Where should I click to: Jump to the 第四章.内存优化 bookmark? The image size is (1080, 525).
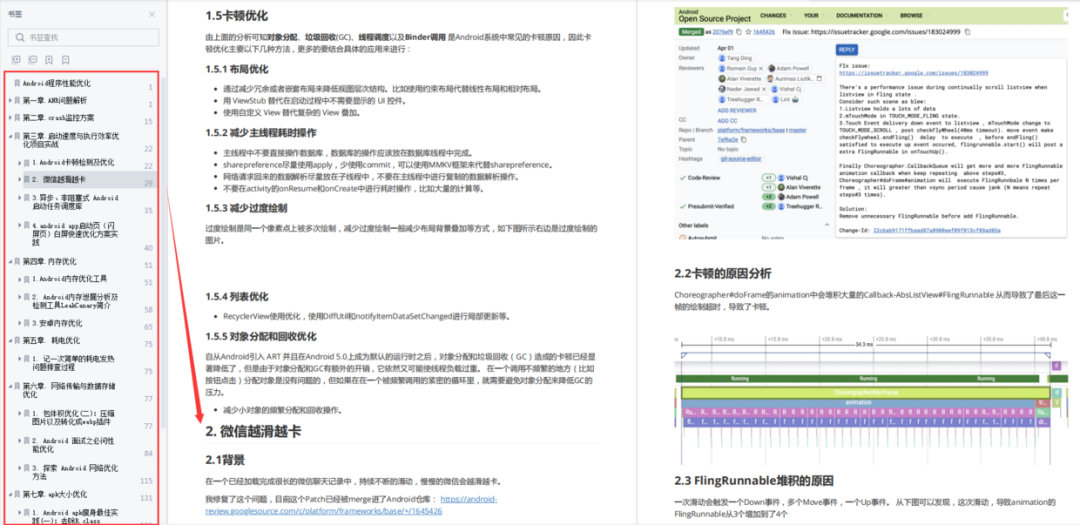point(50,262)
